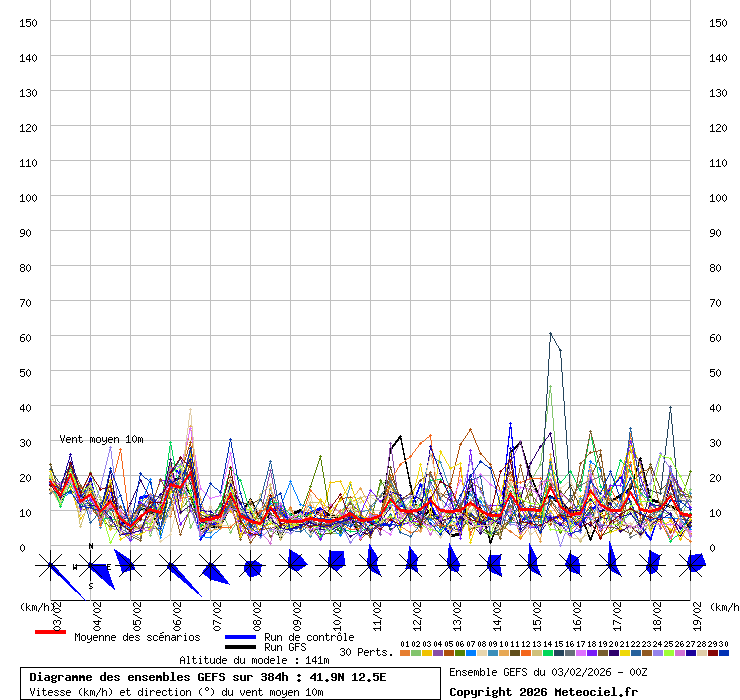
Task: Click the black 'Run GFS' legend line
Action: [240, 648]
